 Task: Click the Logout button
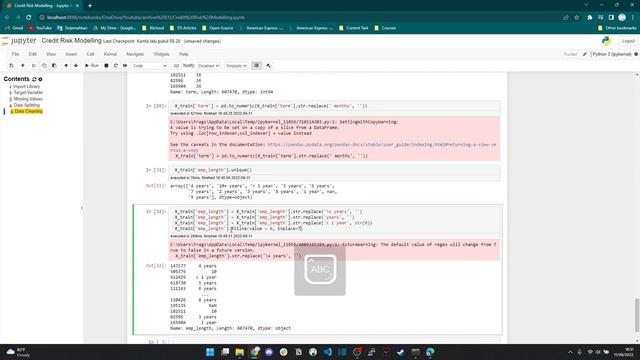pos(628,41)
